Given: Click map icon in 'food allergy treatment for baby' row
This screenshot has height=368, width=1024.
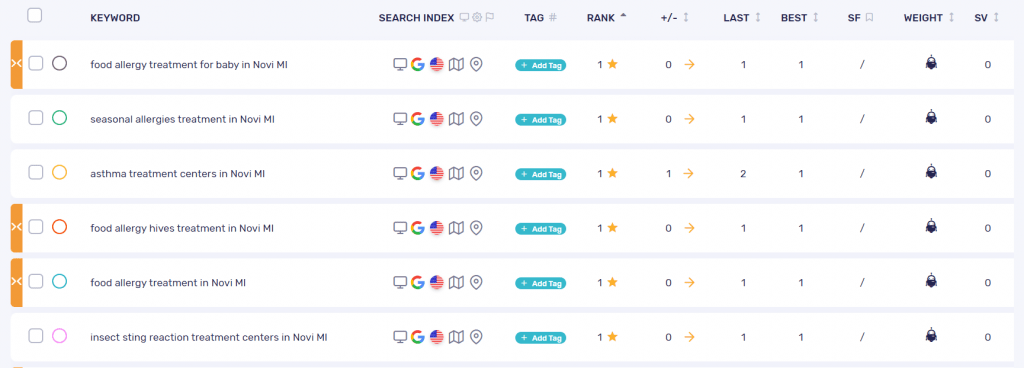Looking at the screenshot, I should click(456, 64).
